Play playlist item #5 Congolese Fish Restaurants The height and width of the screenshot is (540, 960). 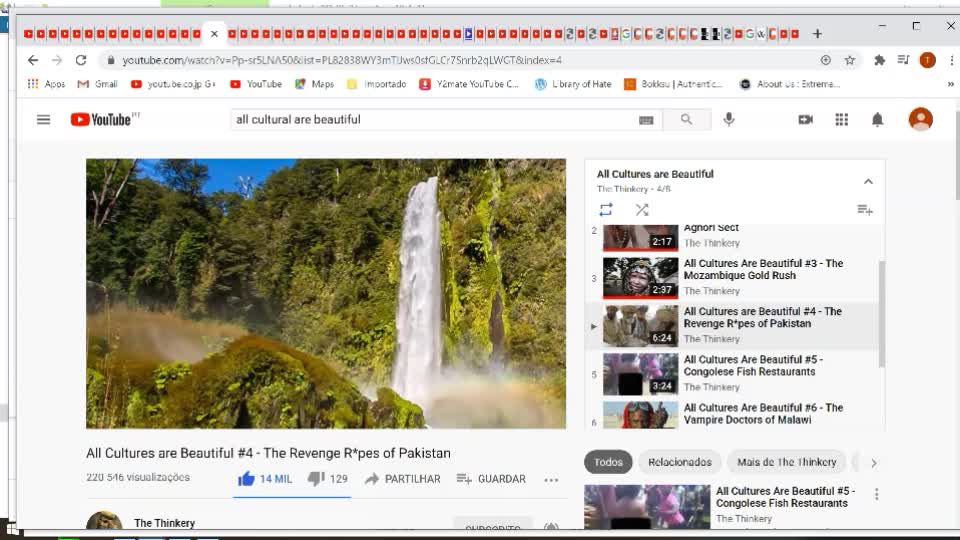point(753,366)
